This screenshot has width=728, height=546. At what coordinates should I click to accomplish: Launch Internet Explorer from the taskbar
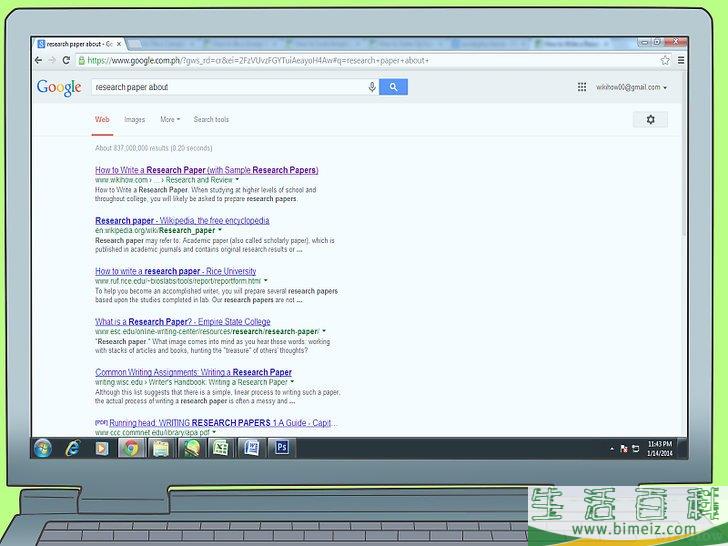click(72, 448)
